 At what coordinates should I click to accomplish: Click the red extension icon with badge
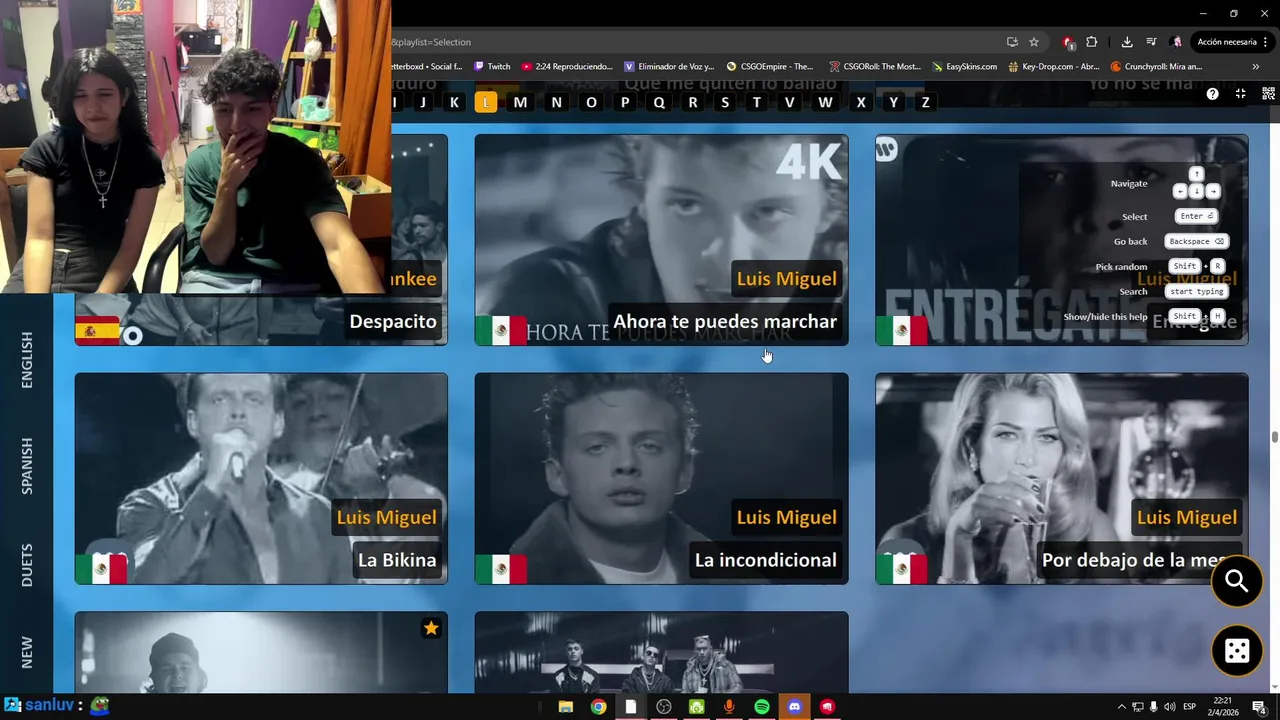pyautogui.click(x=1068, y=42)
